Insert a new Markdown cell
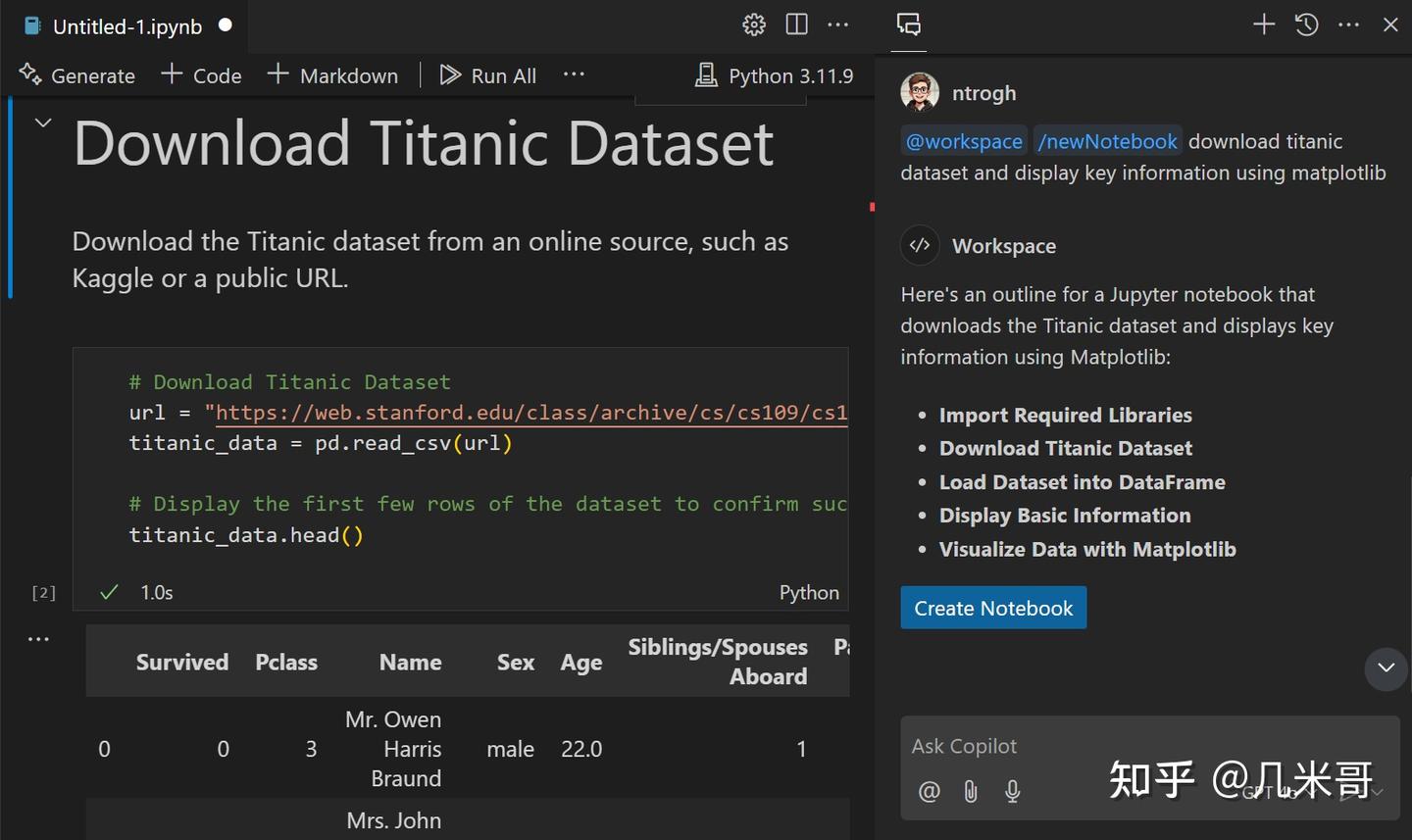The width and height of the screenshot is (1412, 840). pos(332,74)
